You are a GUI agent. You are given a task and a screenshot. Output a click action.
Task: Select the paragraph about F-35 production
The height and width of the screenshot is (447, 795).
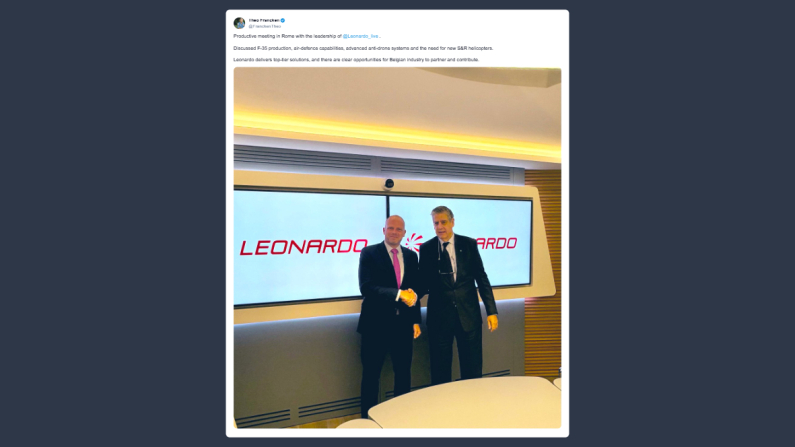pos(363,48)
